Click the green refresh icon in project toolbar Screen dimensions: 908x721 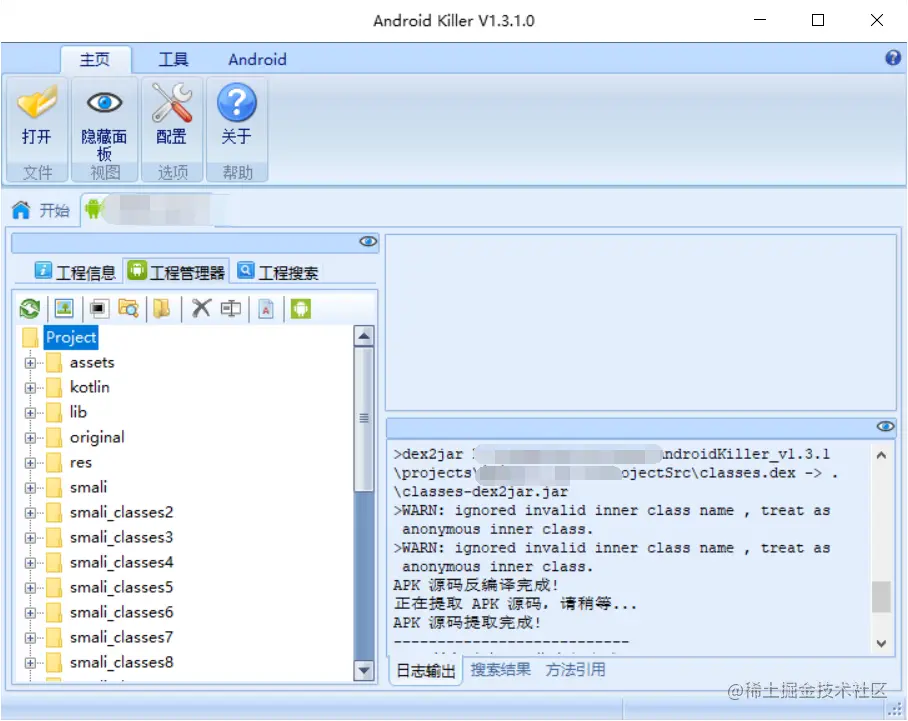click(30, 309)
